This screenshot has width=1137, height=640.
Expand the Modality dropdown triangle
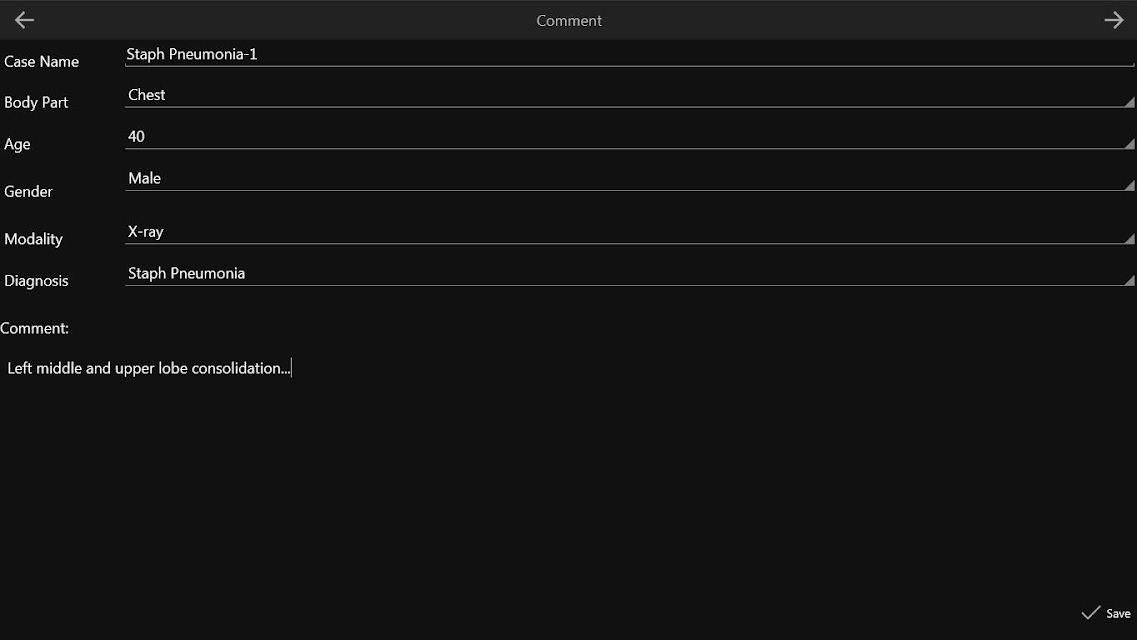click(1130, 238)
